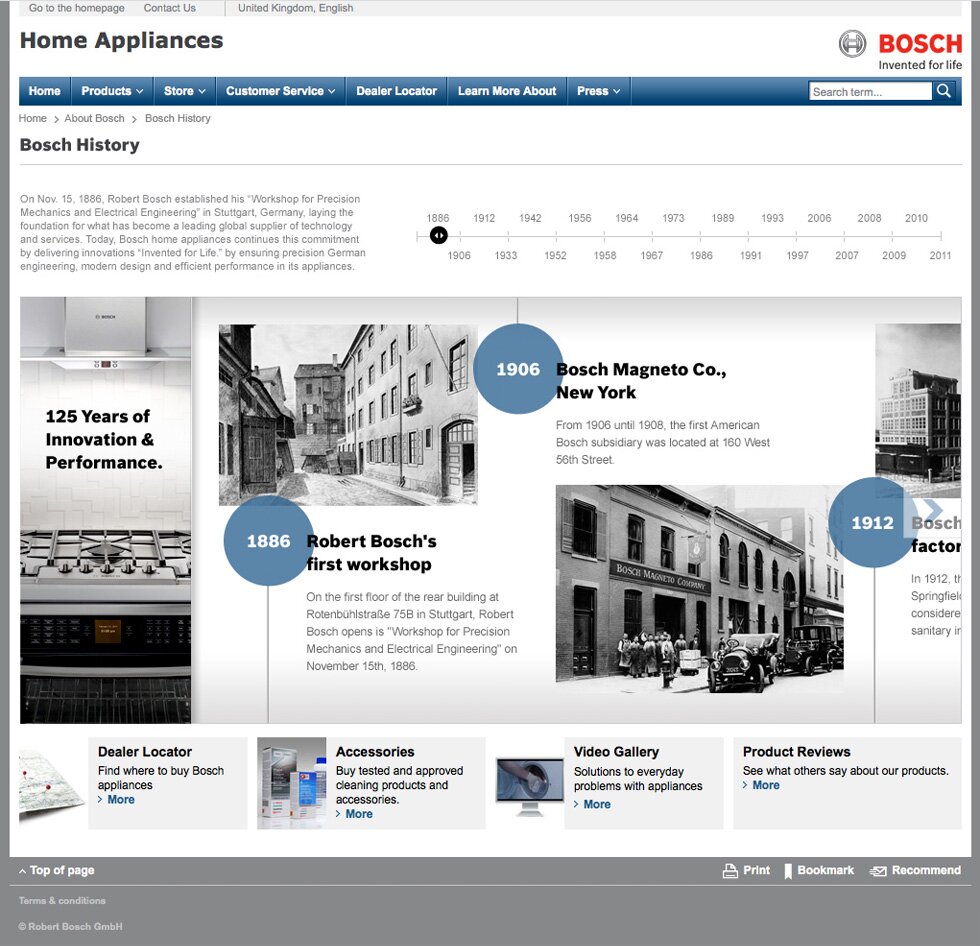Screen dimensions: 980x946
Task: Open Dealer Locator in navigation bar
Action: coord(396,91)
